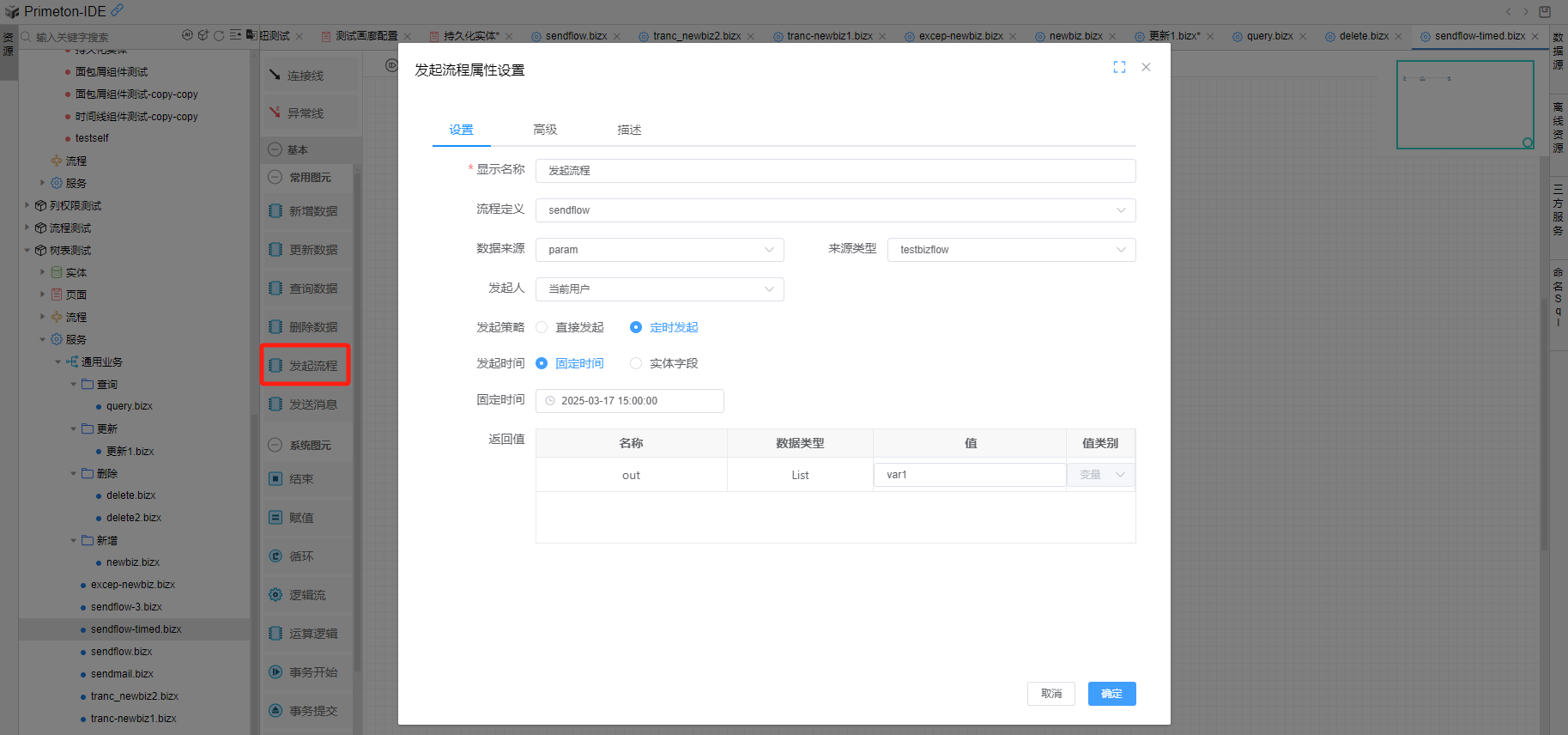This screenshot has height=735, width=1568.
Task: Choose the 定时发起 radio option
Action: click(636, 327)
